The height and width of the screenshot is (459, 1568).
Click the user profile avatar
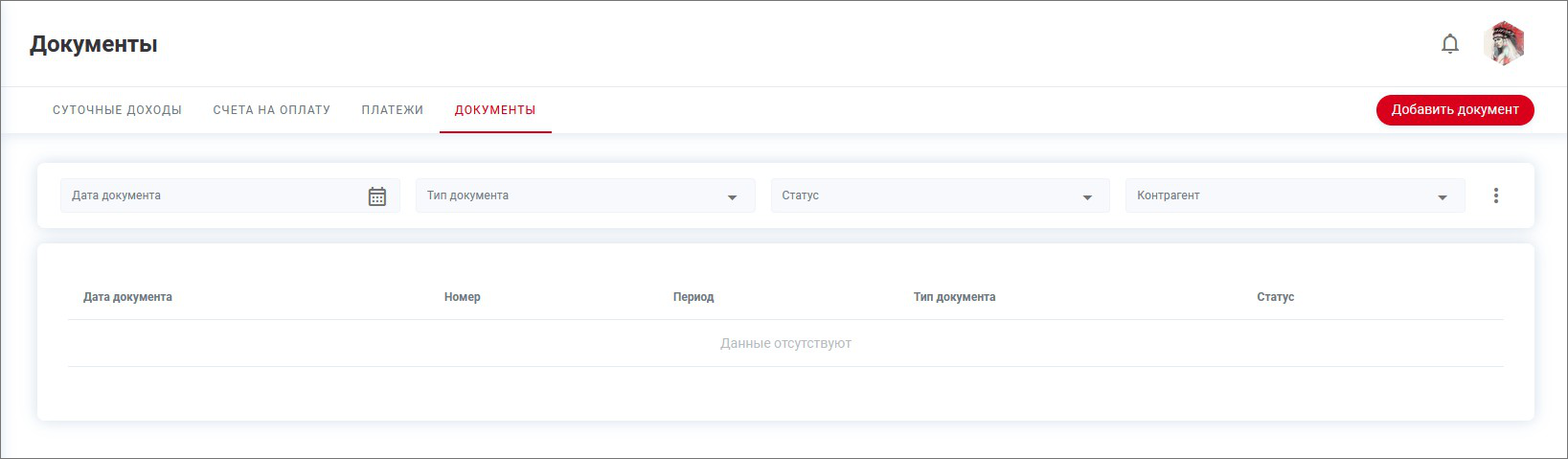coord(1504,44)
